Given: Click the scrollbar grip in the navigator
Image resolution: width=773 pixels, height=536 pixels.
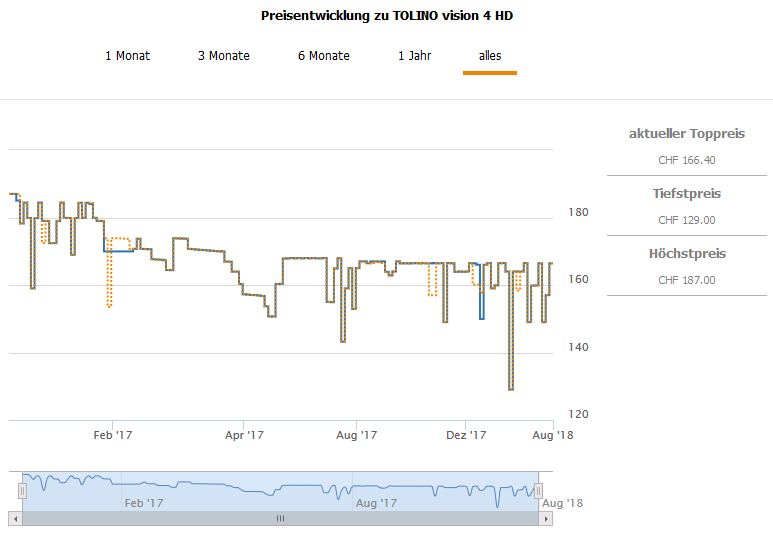Looking at the screenshot, I should (281, 518).
